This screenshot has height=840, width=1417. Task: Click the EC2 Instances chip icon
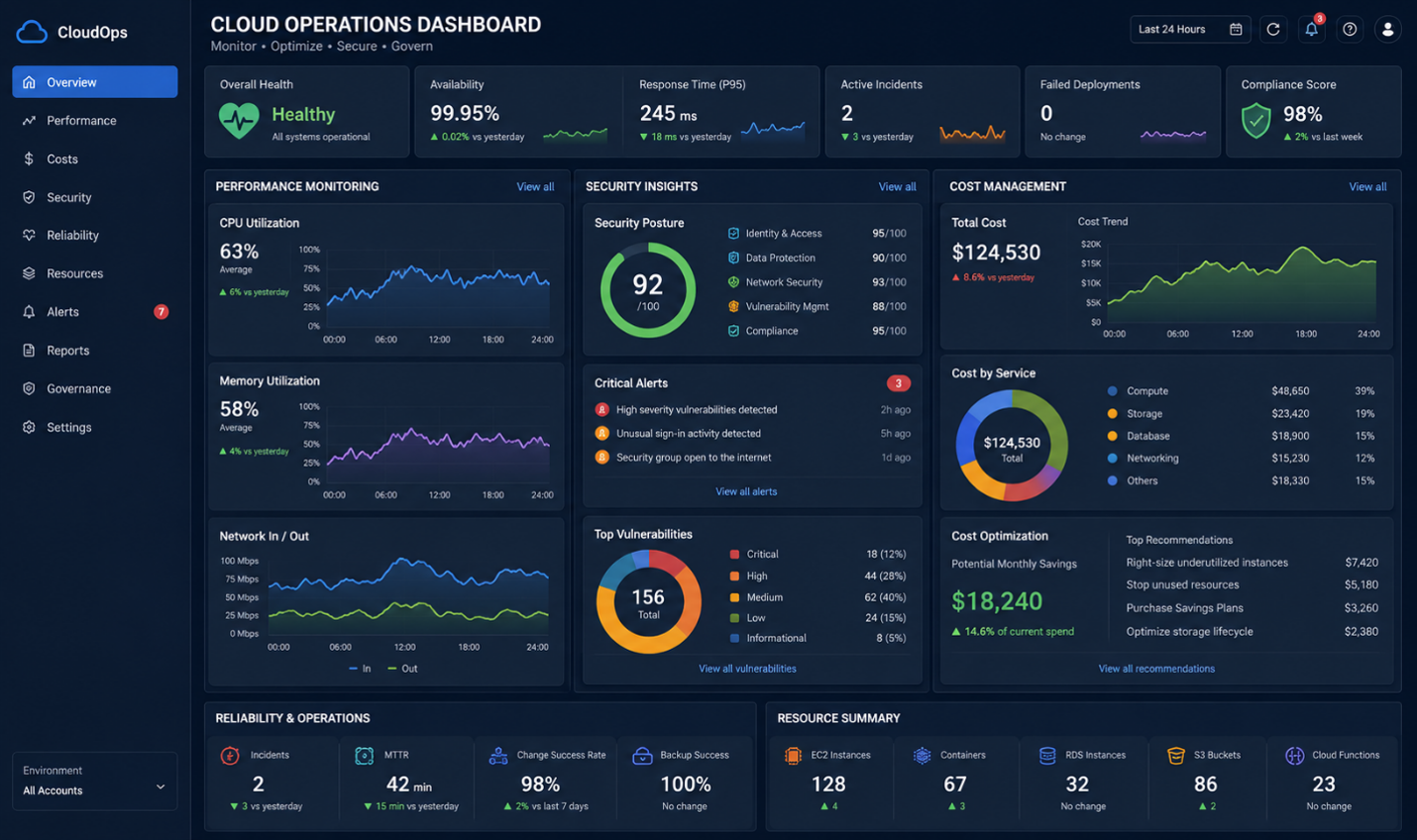pos(793,756)
